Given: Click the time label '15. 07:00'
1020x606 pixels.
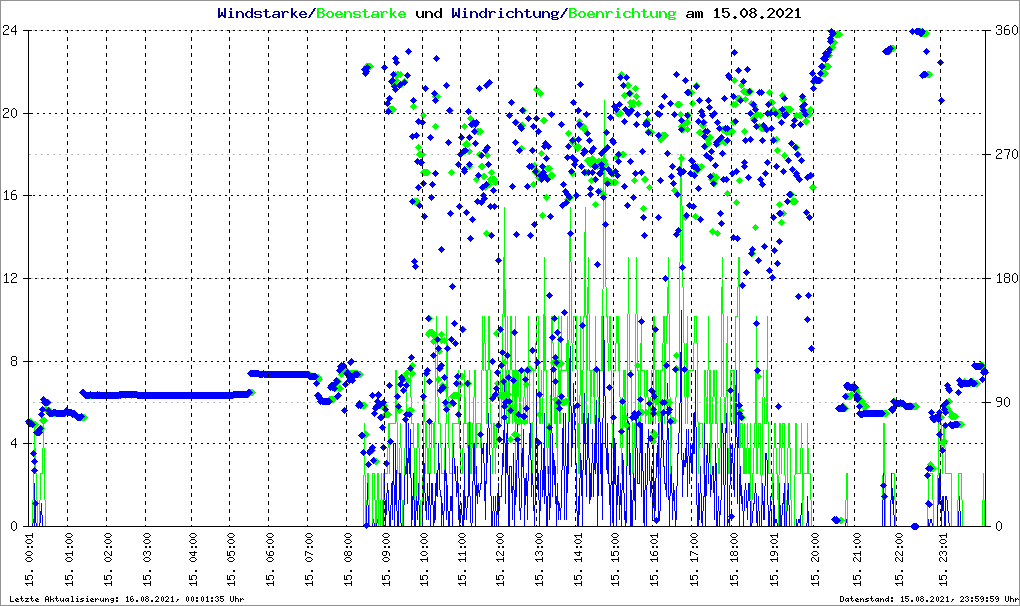Looking at the screenshot, I should (x=308, y=559).
